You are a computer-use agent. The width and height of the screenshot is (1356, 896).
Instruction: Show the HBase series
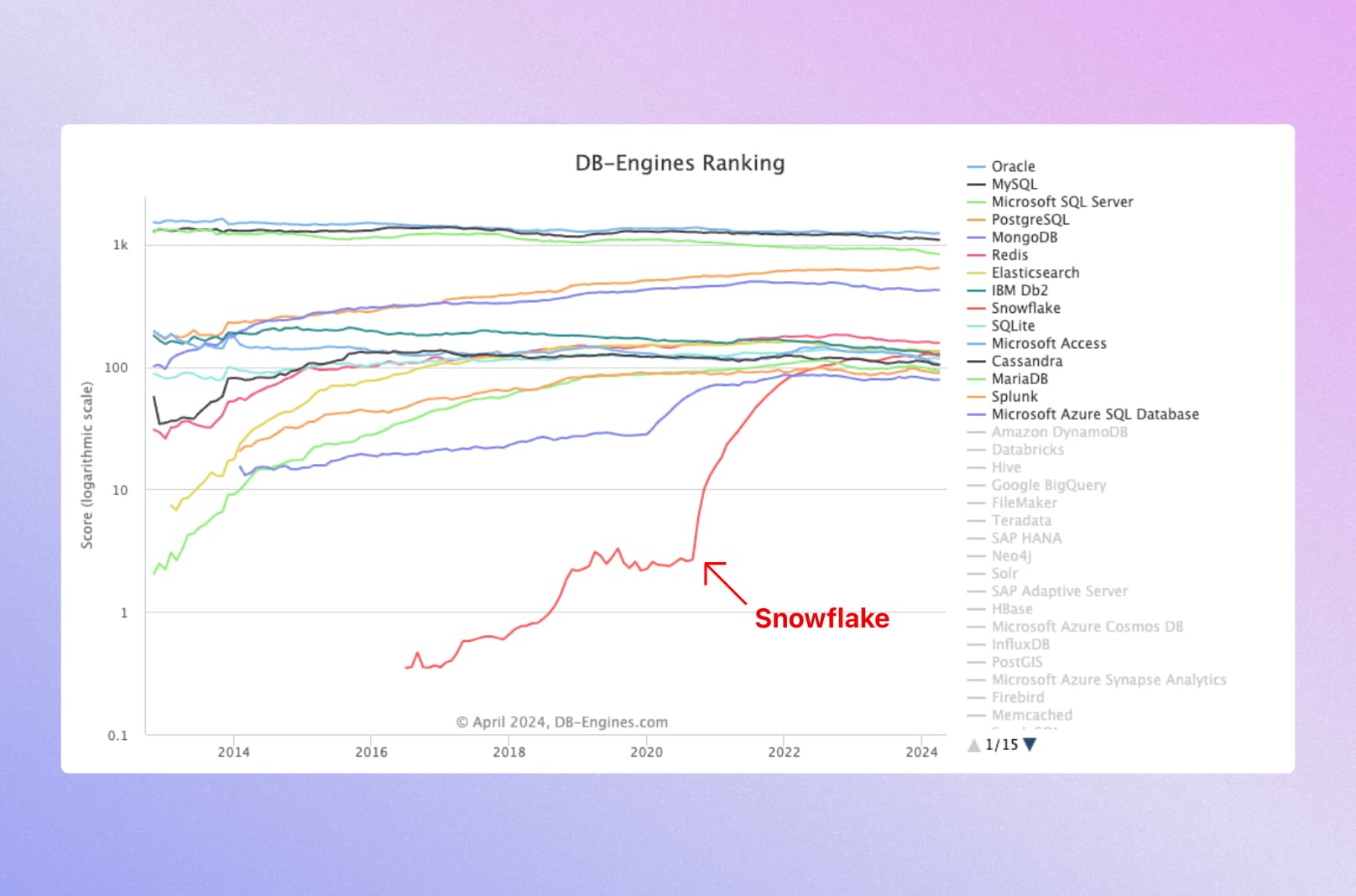(999, 608)
